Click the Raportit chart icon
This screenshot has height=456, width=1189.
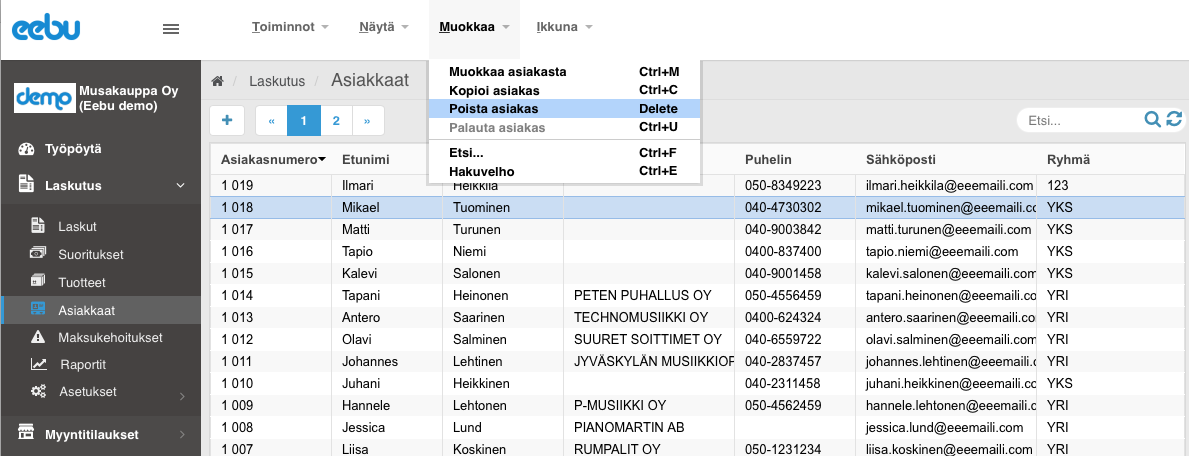point(38,364)
